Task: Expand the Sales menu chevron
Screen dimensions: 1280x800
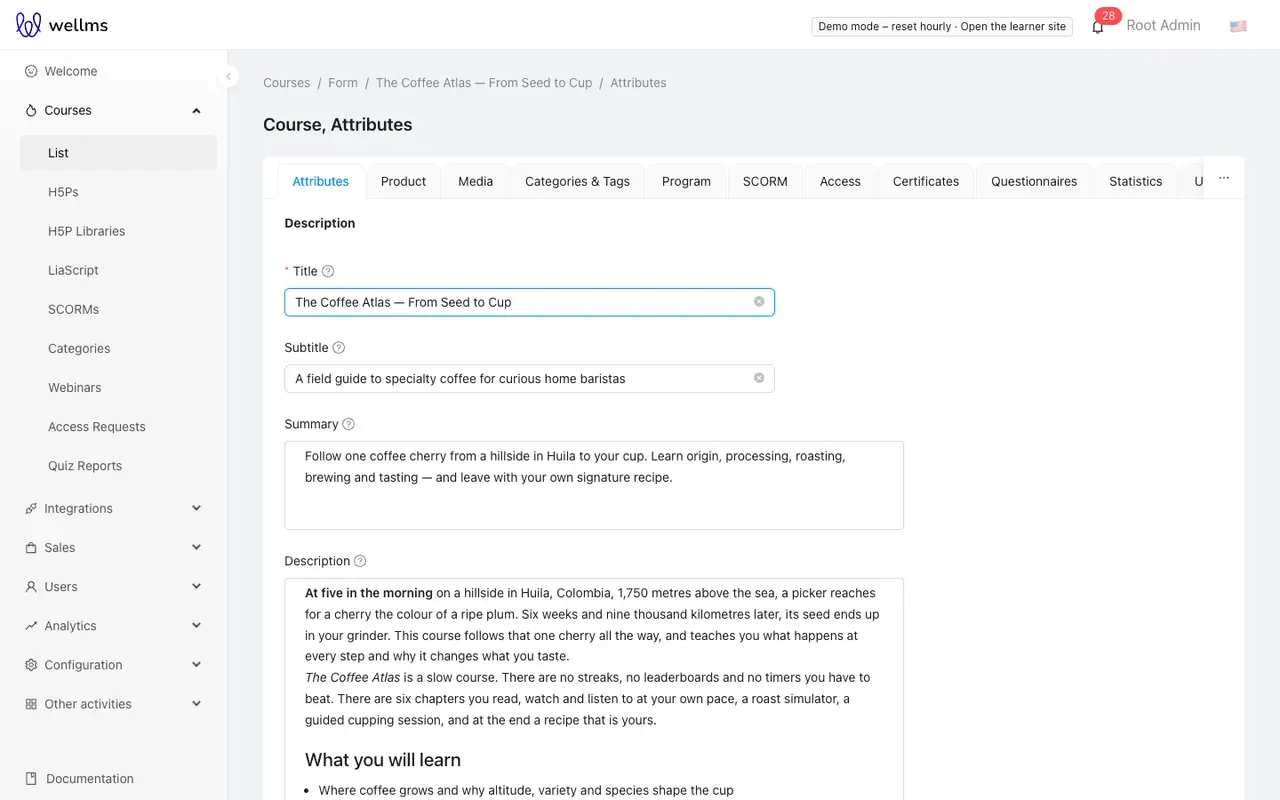Action: [196, 547]
